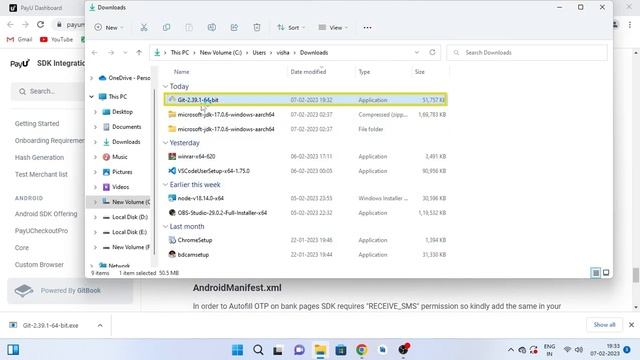Open Microsoft Store taskbar icon
Screen dimensions: 640x360
(x=341, y=350)
